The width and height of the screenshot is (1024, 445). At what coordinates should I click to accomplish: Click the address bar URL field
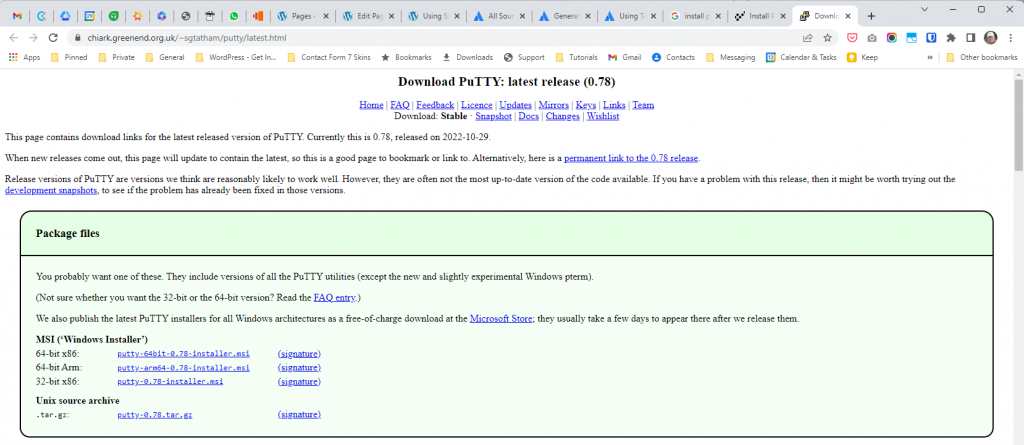tap(400, 37)
